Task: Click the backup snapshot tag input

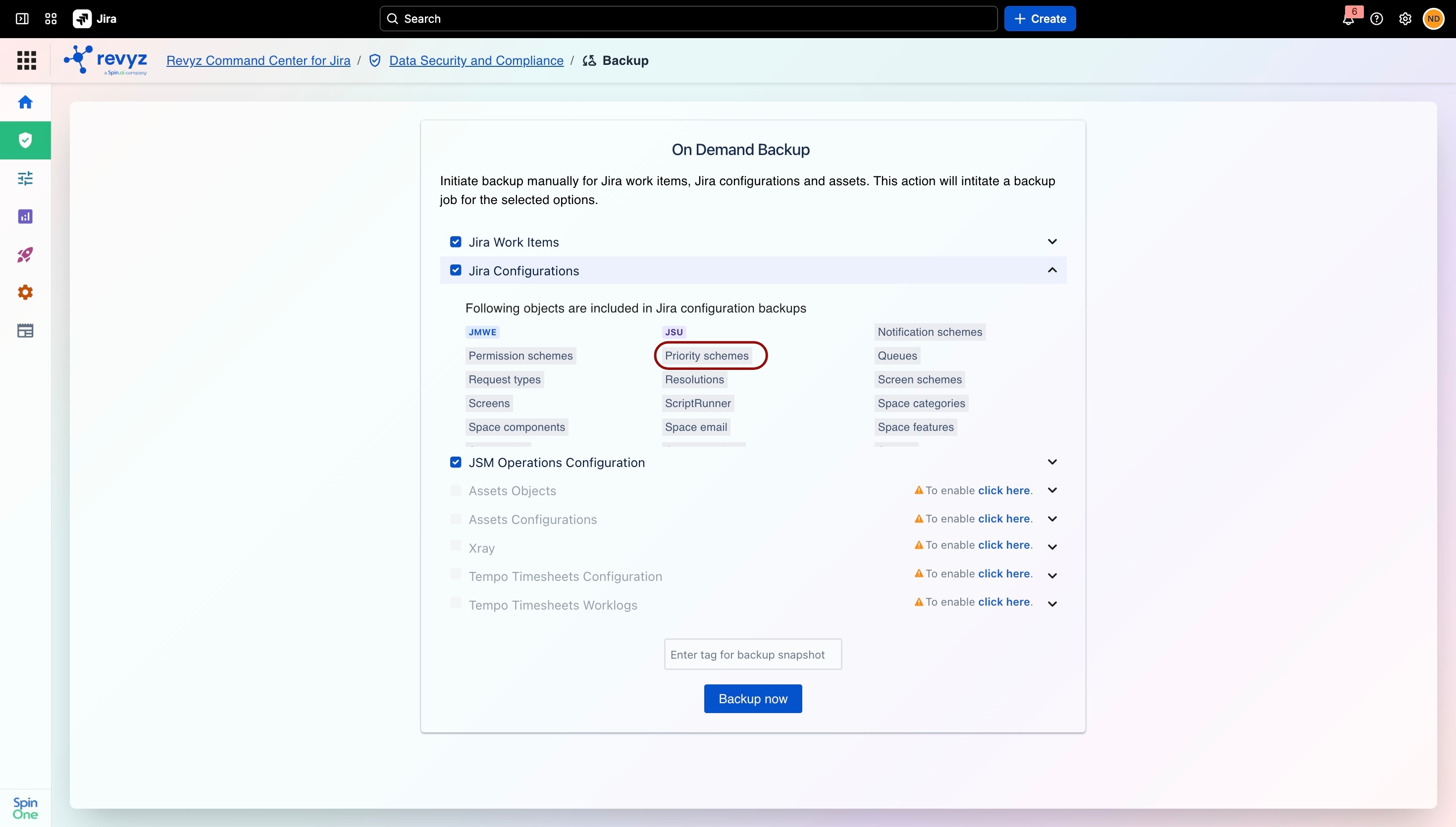Action: click(753, 654)
